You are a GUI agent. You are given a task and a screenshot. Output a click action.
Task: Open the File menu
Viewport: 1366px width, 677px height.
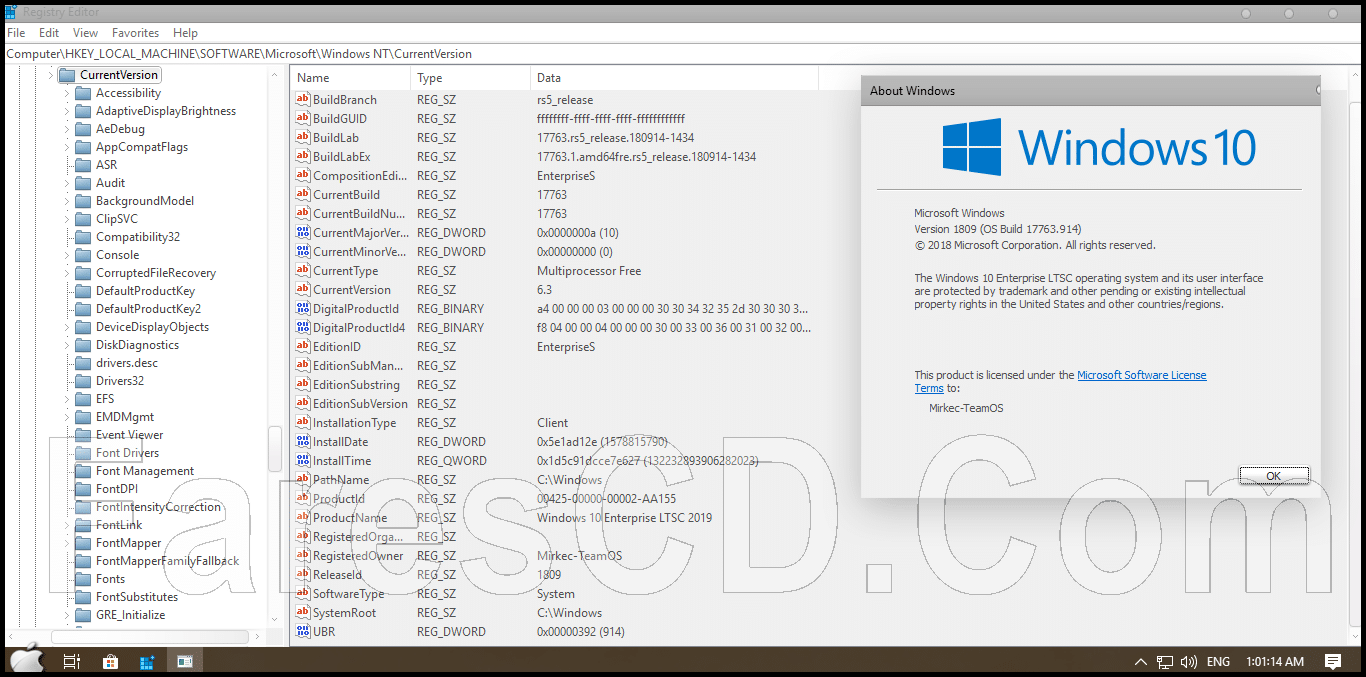pos(16,33)
